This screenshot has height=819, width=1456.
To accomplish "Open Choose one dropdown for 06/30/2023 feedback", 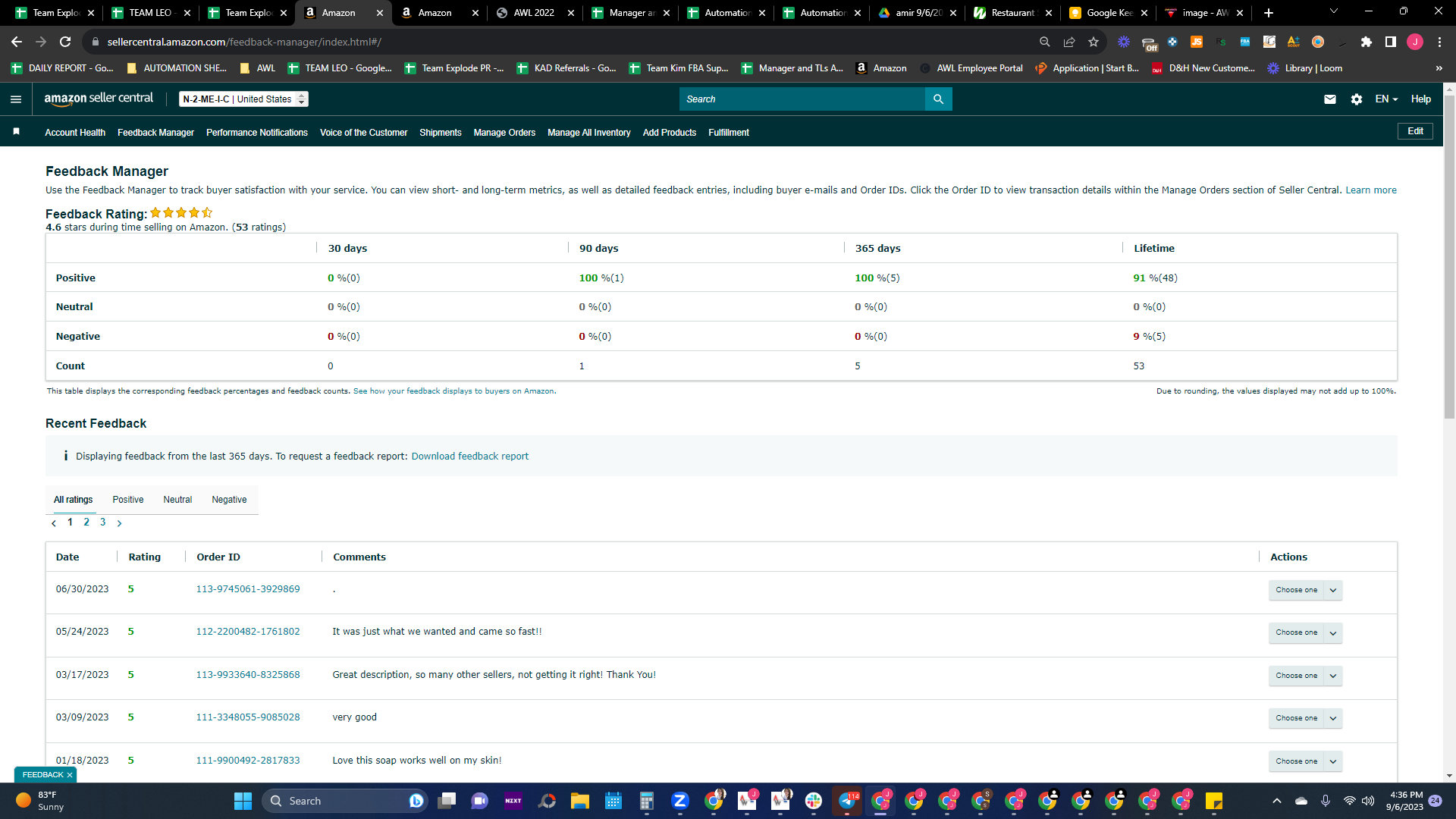I will click(x=1305, y=590).
